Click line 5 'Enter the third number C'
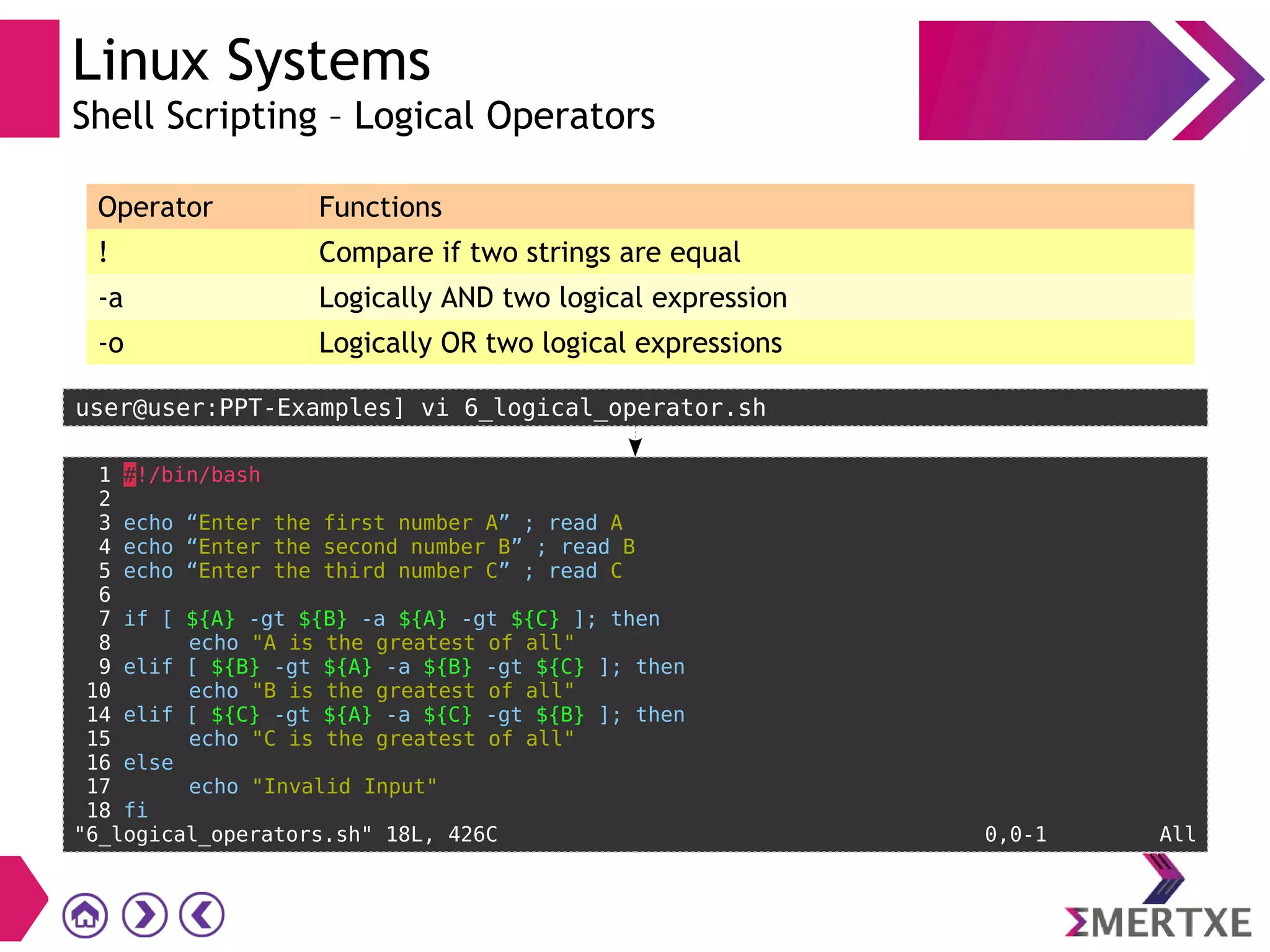Screen dimensions: 1270x952 click(373, 570)
